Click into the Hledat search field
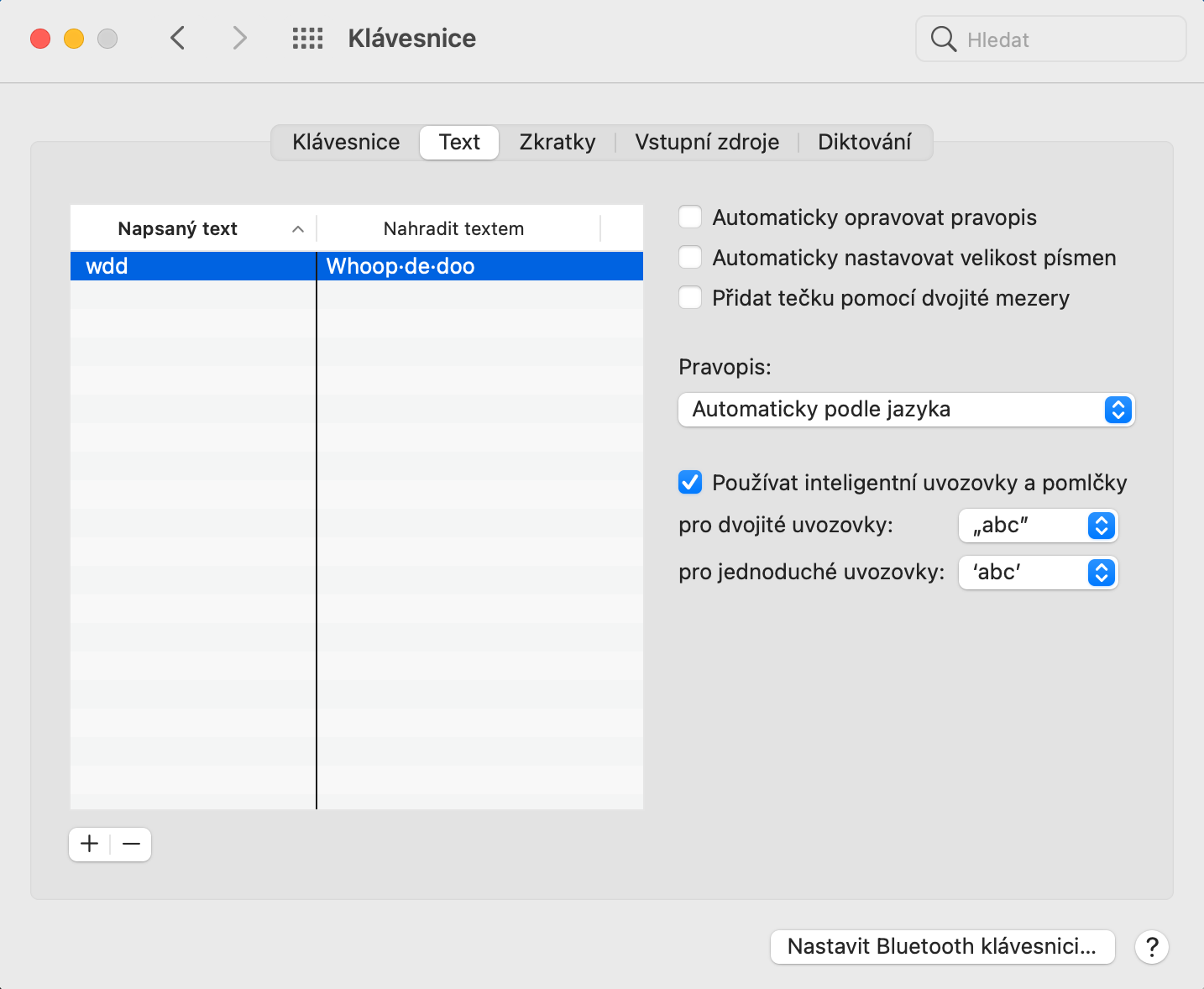 pos(1051,39)
